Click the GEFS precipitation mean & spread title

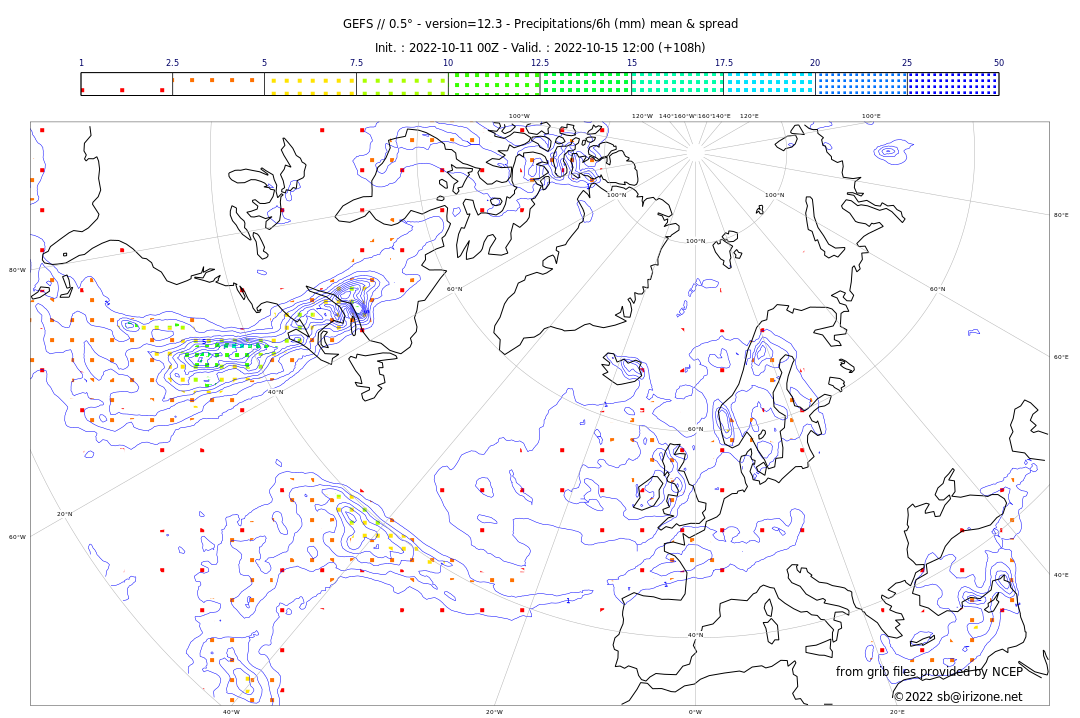pyautogui.click(x=541, y=24)
